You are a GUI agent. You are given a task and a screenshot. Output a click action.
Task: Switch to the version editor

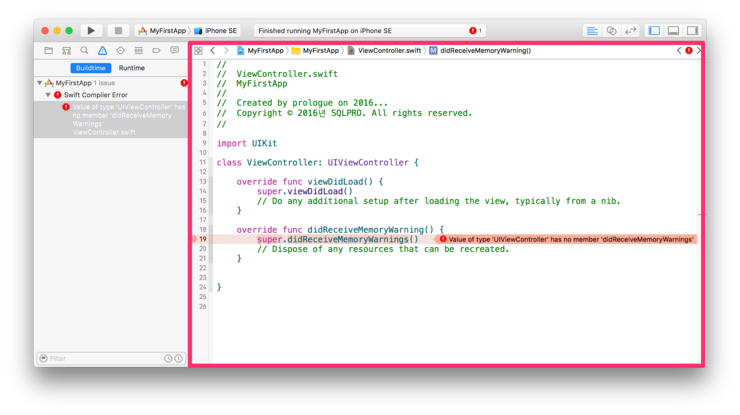(x=631, y=31)
